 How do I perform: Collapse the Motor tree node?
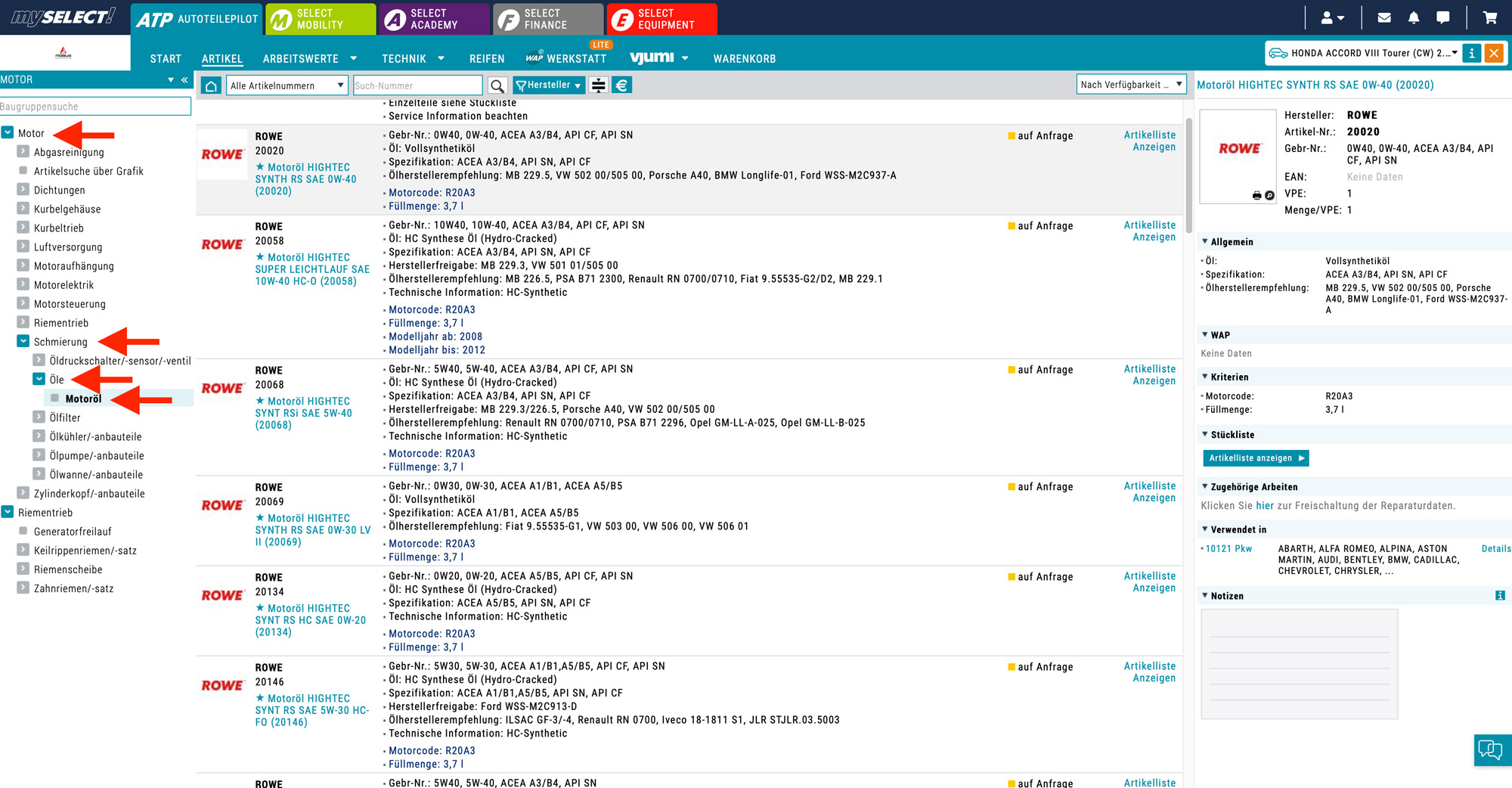(8, 132)
